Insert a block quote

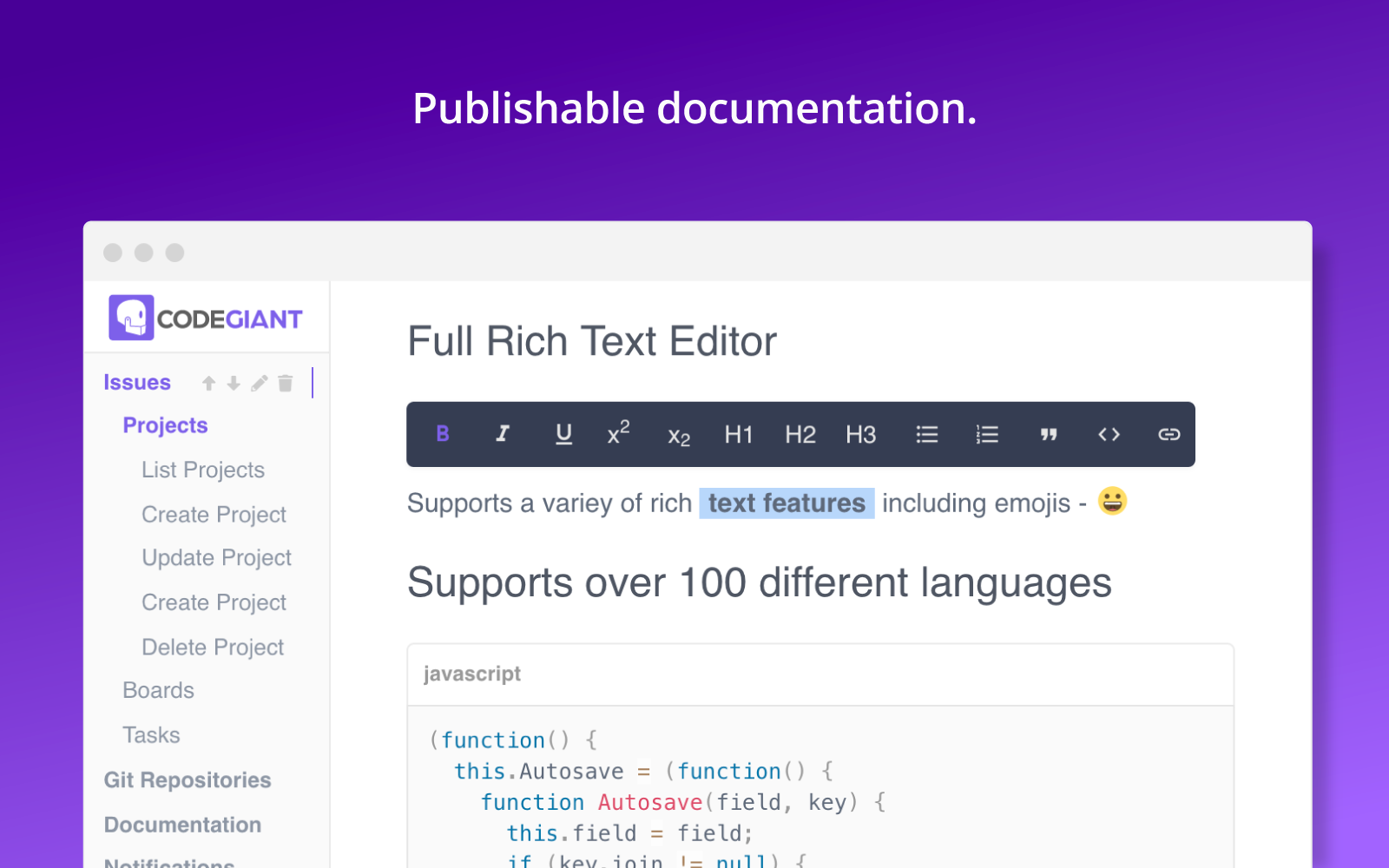pyautogui.click(x=1049, y=434)
